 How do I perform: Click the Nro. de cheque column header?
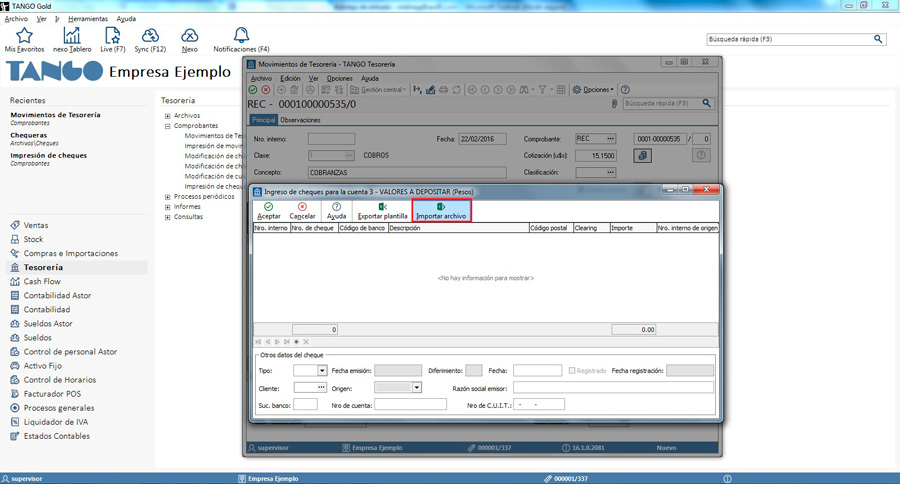click(314, 228)
